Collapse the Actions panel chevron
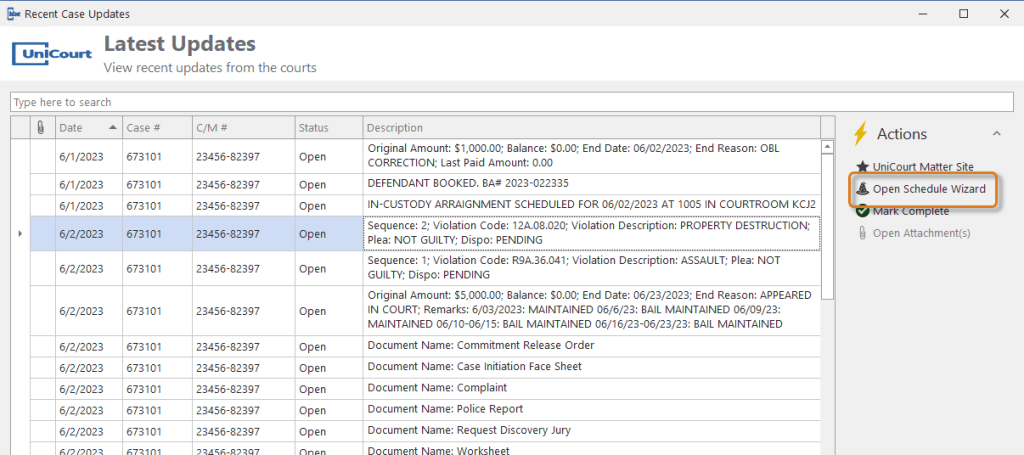The height and width of the screenshot is (455, 1024). (997, 133)
